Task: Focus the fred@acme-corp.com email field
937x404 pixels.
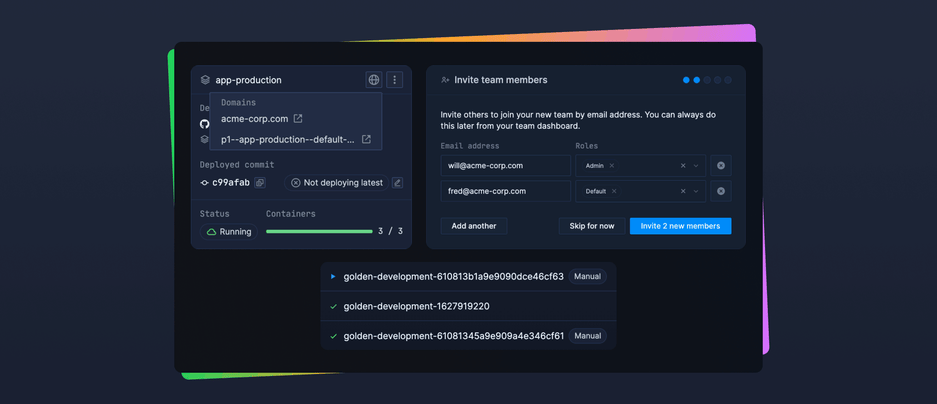Action: click(506, 191)
